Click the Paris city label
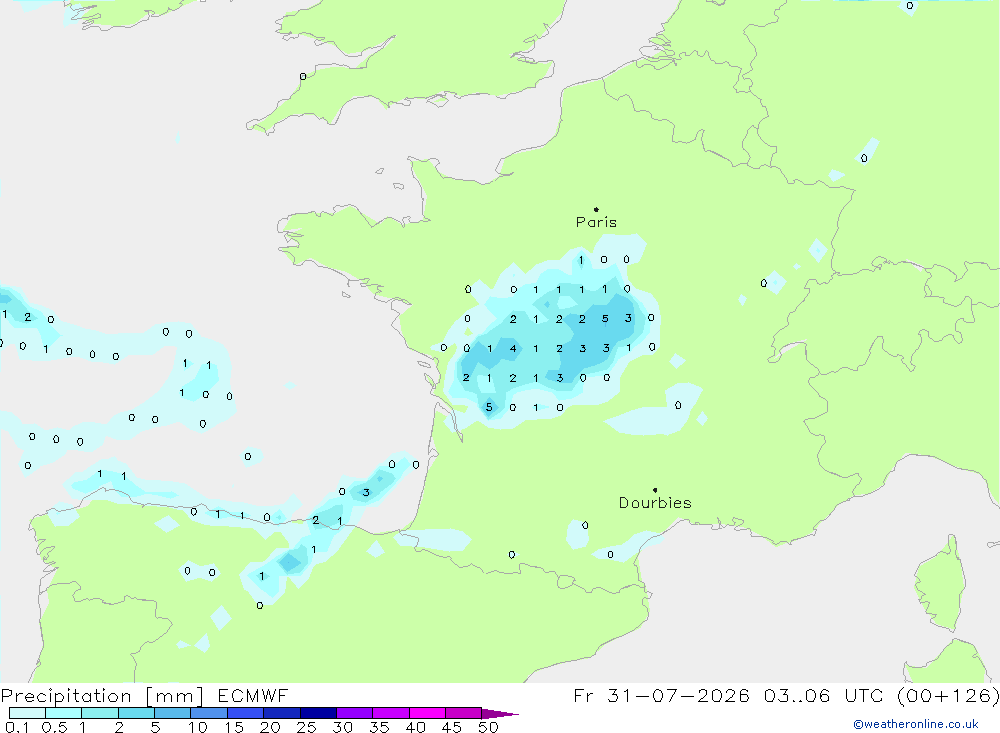This screenshot has width=1000, height=733. click(596, 222)
